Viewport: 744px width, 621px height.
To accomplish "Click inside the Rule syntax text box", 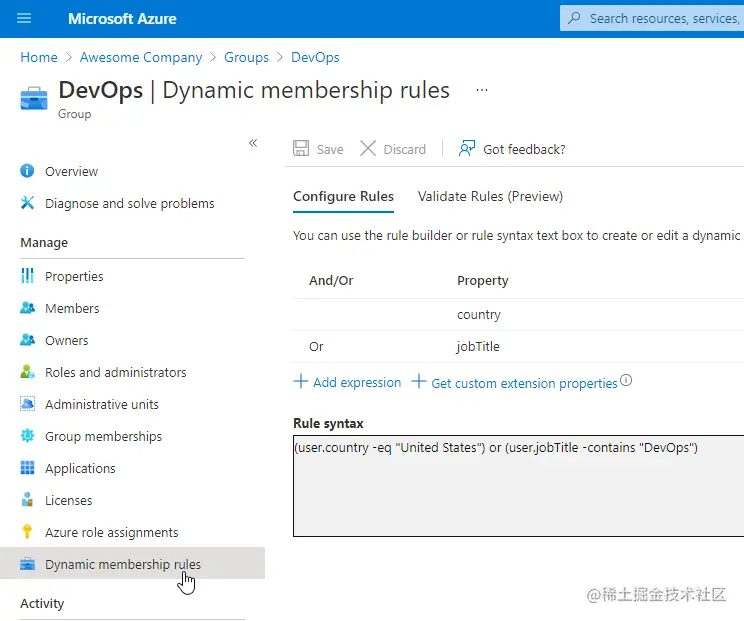I will pos(519,486).
